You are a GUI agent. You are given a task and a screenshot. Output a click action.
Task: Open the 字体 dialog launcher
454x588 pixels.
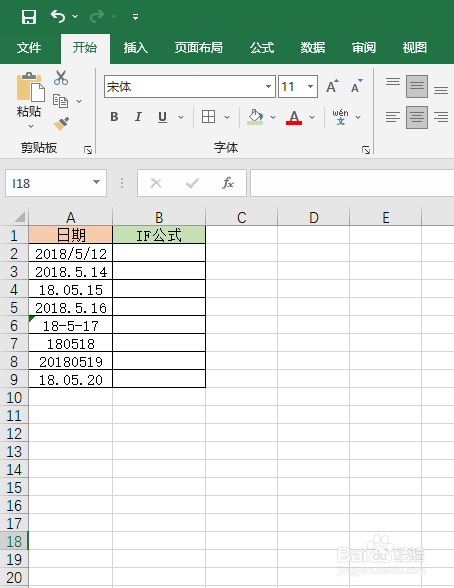pyautogui.click(x=366, y=150)
